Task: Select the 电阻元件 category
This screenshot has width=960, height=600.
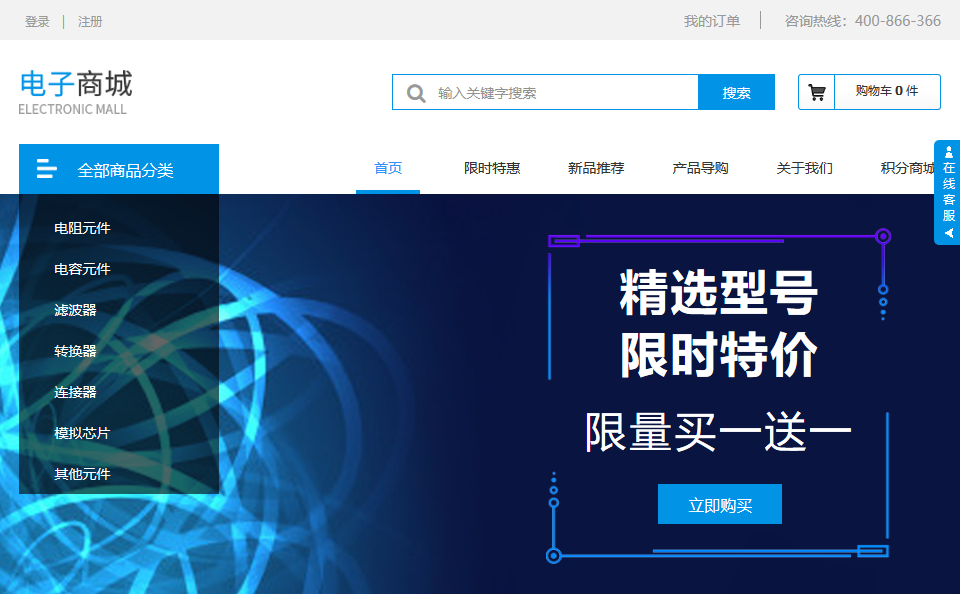Action: tap(82, 228)
